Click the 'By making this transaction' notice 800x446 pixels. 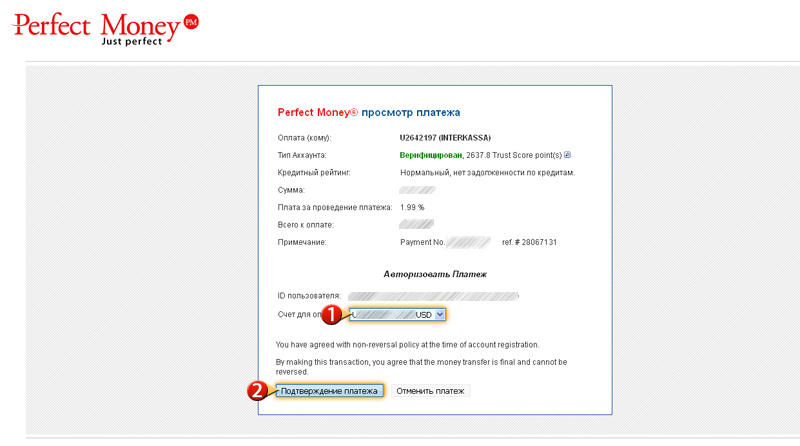[x=421, y=367]
